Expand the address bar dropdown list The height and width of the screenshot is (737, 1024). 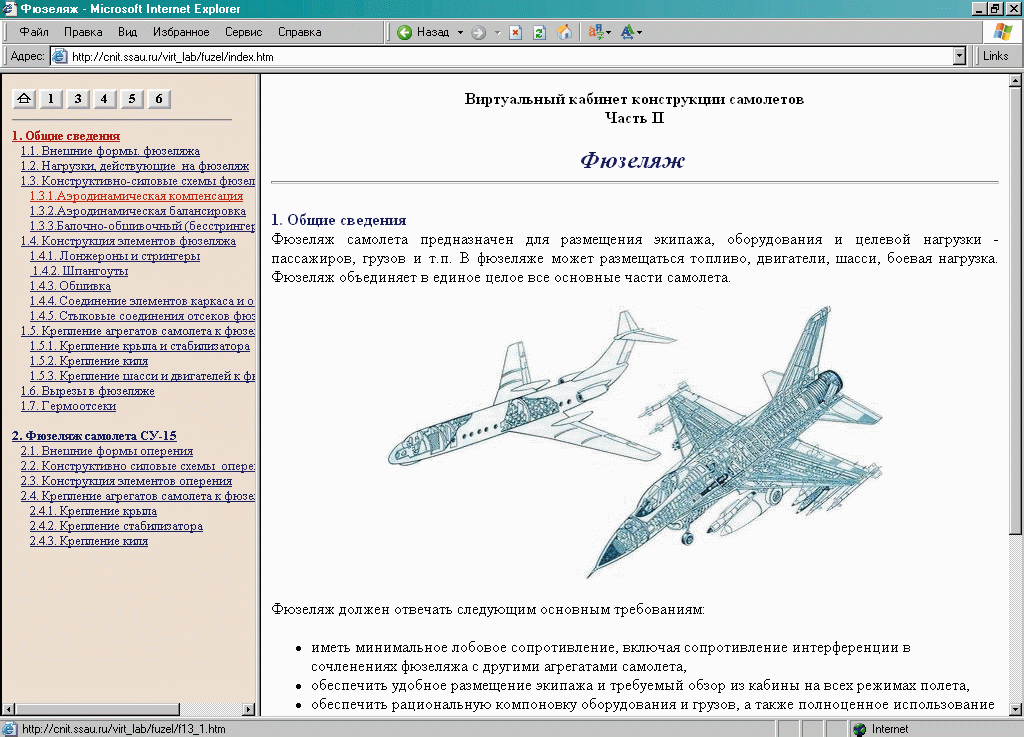pyautogui.click(x=960, y=57)
